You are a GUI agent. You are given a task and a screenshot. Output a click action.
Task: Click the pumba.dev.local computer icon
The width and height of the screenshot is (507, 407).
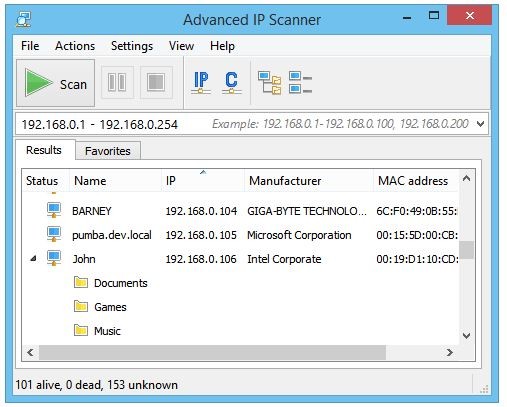point(54,234)
